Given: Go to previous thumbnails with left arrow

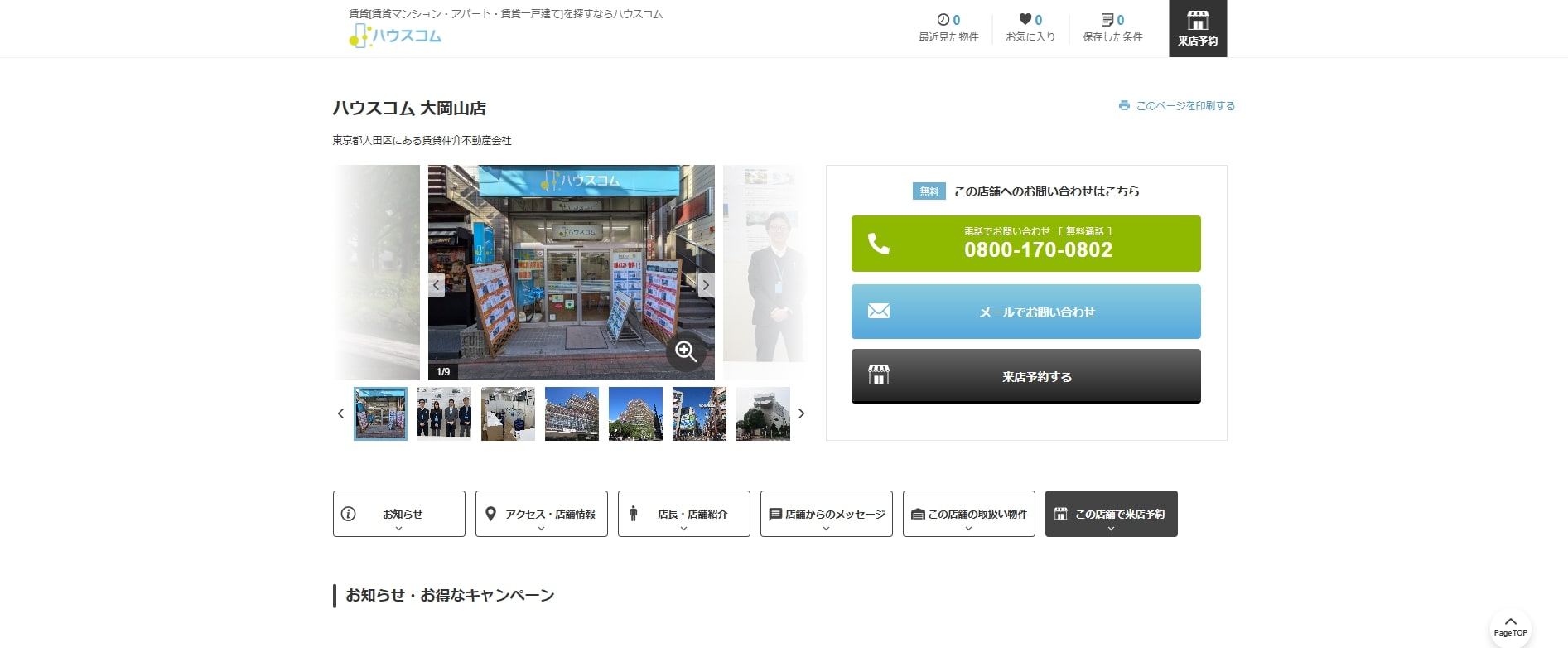Looking at the screenshot, I should [340, 413].
